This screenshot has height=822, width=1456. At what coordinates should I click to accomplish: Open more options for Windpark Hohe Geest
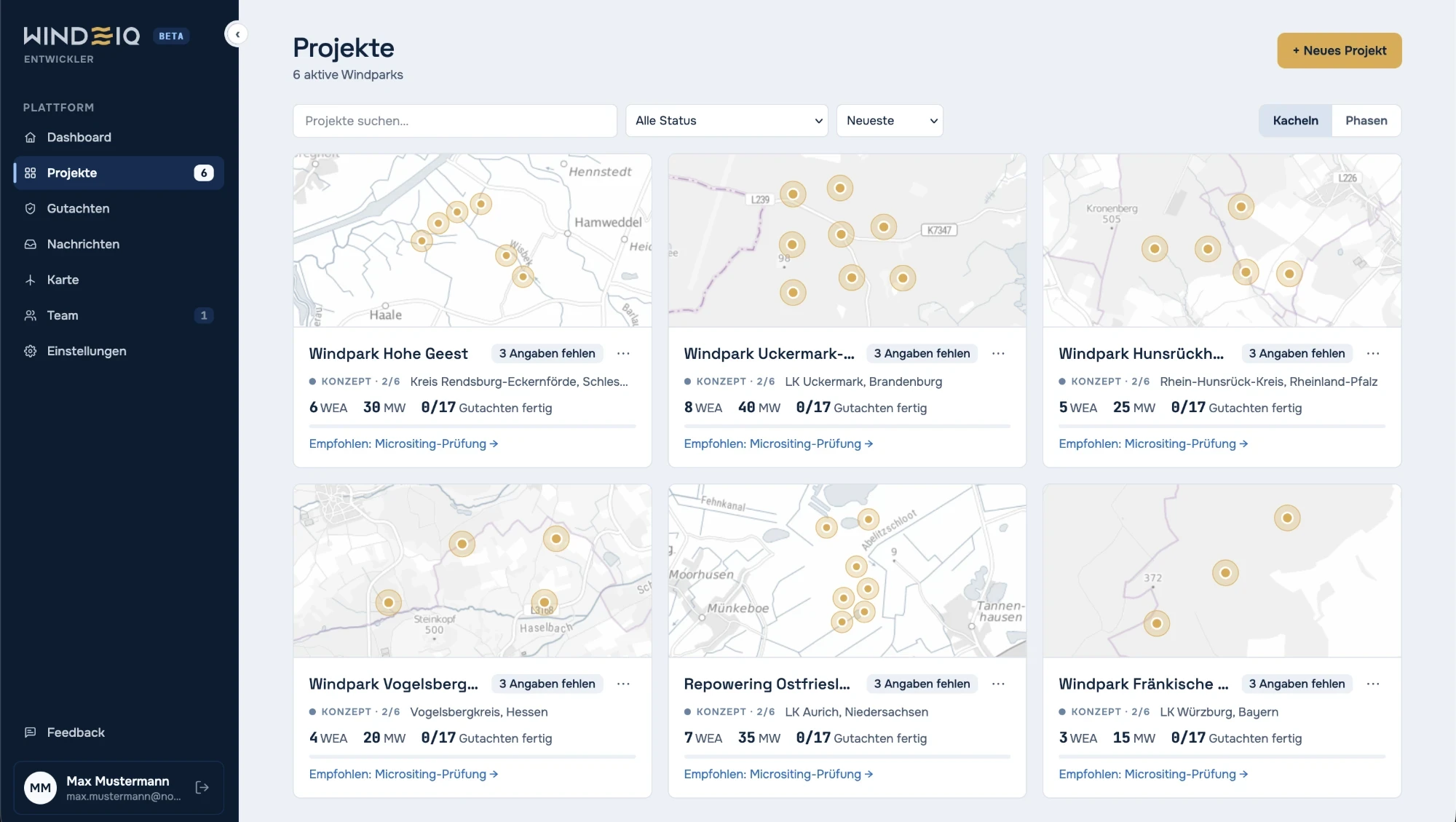pyautogui.click(x=623, y=354)
